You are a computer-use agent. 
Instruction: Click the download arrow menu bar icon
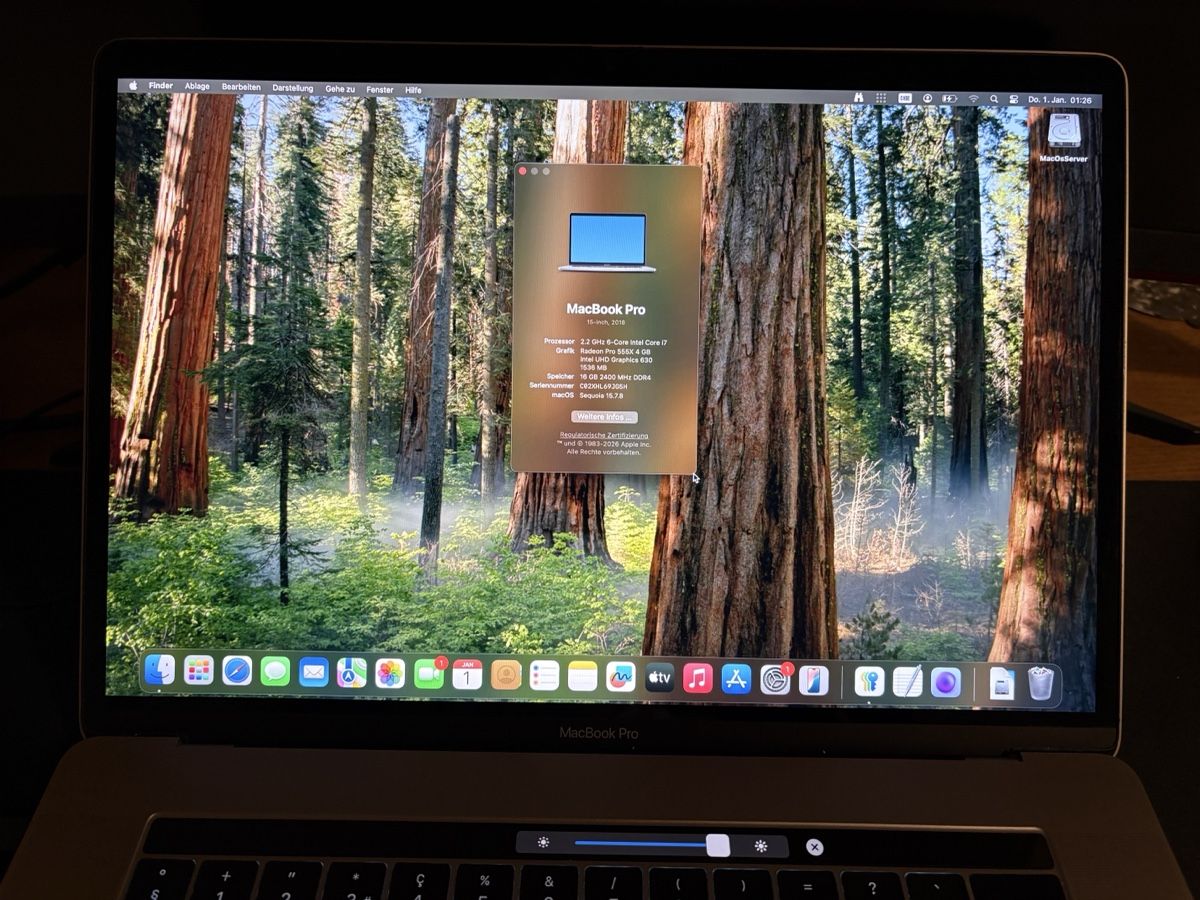point(927,99)
